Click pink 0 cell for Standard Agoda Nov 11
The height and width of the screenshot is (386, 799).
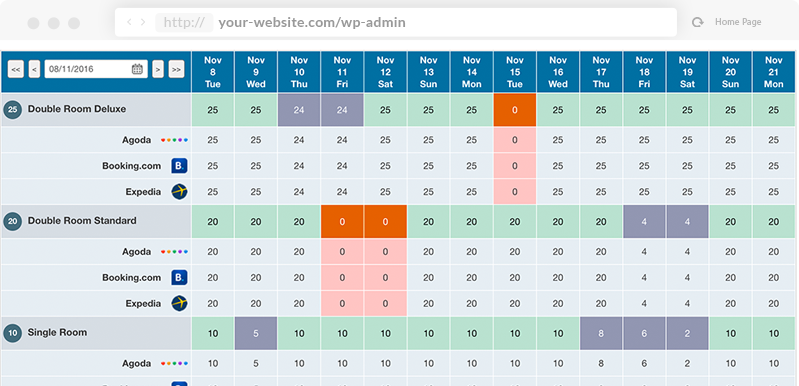click(x=342, y=252)
